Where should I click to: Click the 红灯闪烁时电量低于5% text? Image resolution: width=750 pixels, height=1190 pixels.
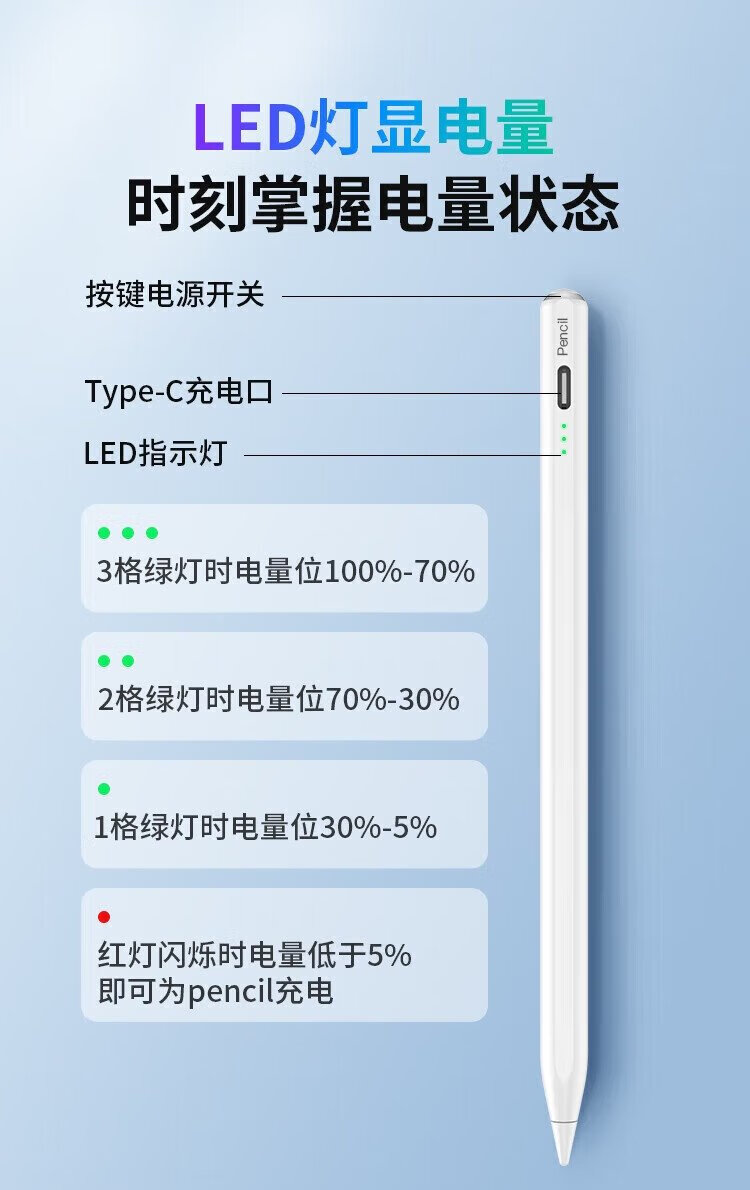[254, 955]
